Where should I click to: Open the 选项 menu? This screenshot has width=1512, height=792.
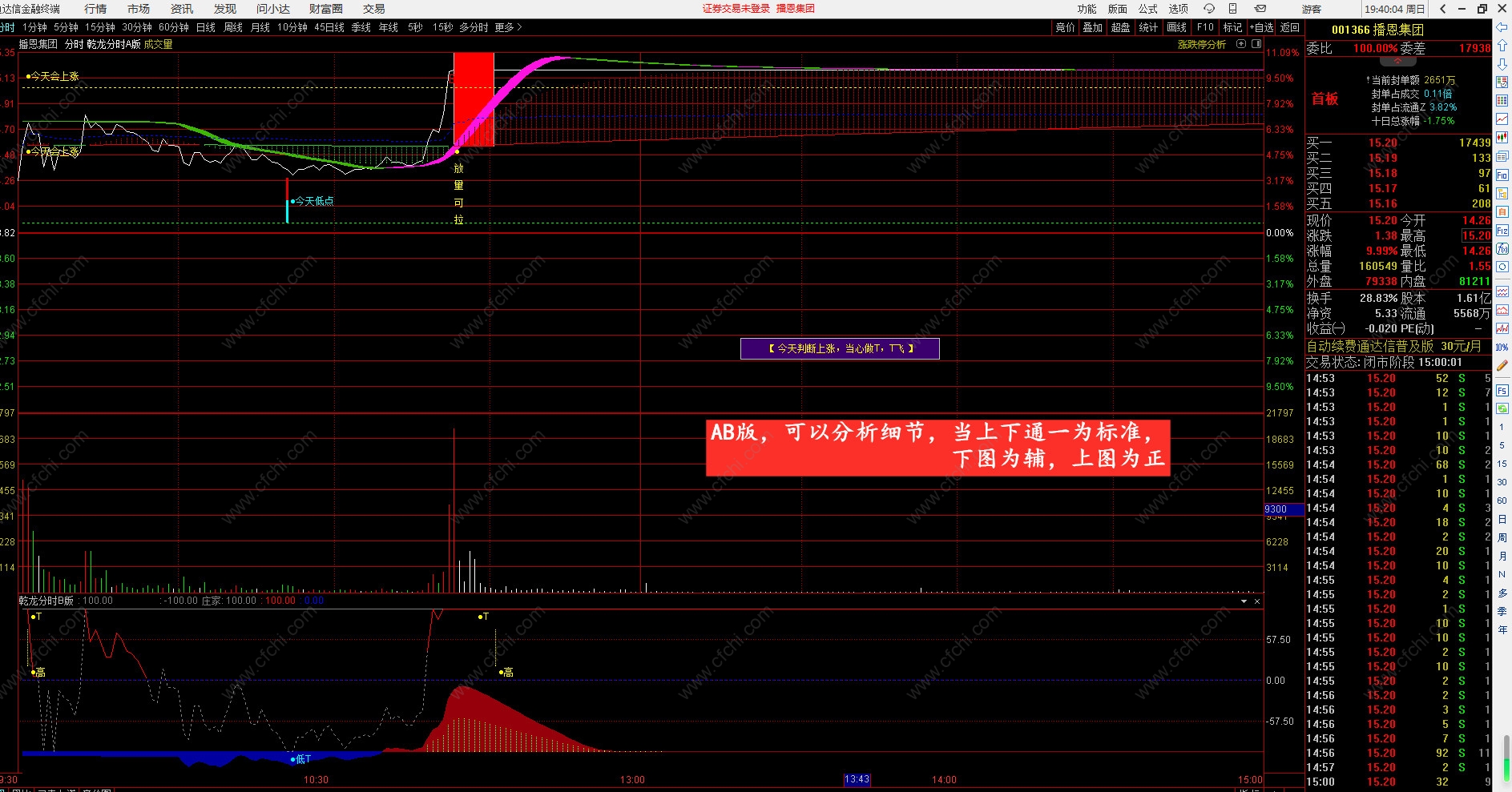click(x=1179, y=9)
